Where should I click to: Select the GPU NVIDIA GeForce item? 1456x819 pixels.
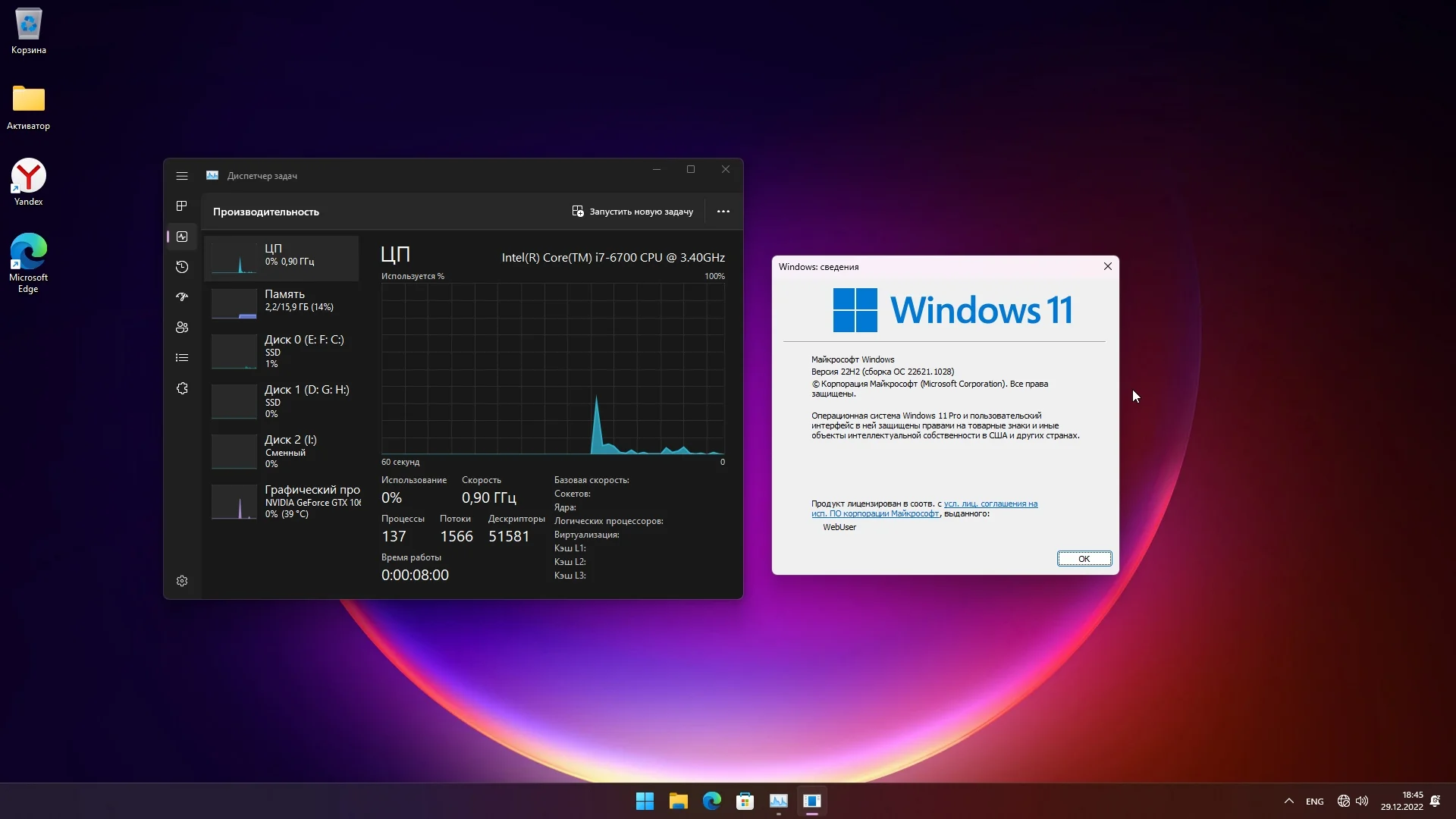[282, 501]
